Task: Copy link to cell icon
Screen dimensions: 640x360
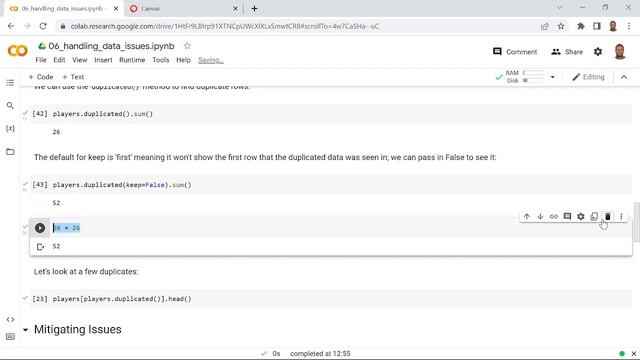Action: 553,216
